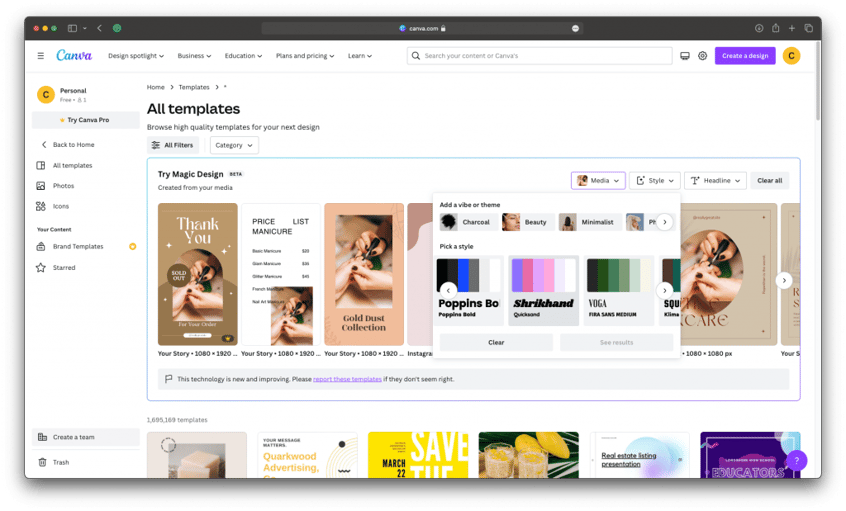Expand Education menu
Viewport: 846px width, 511px height.
(x=243, y=56)
